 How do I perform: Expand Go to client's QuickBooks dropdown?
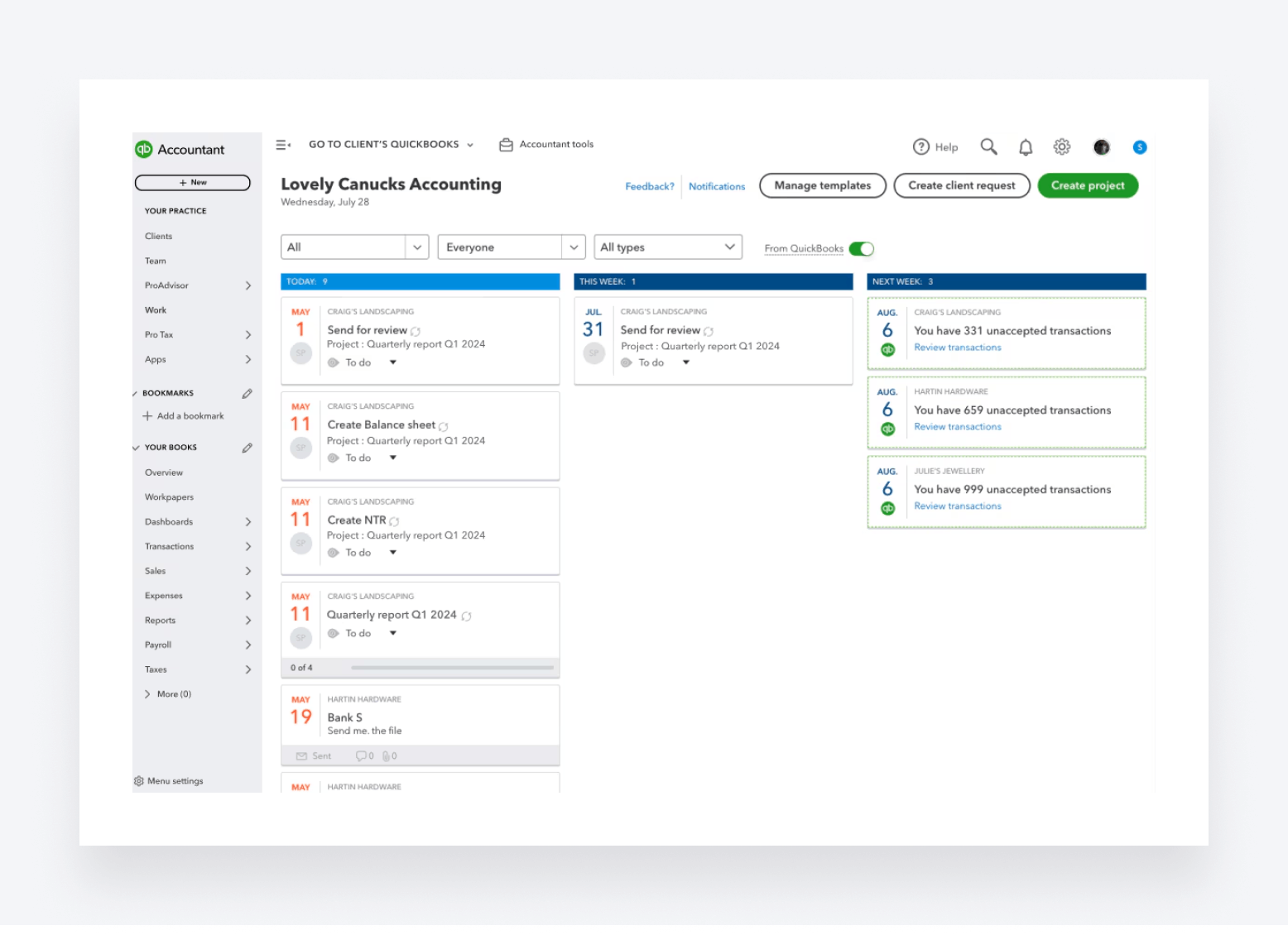click(x=391, y=145)
